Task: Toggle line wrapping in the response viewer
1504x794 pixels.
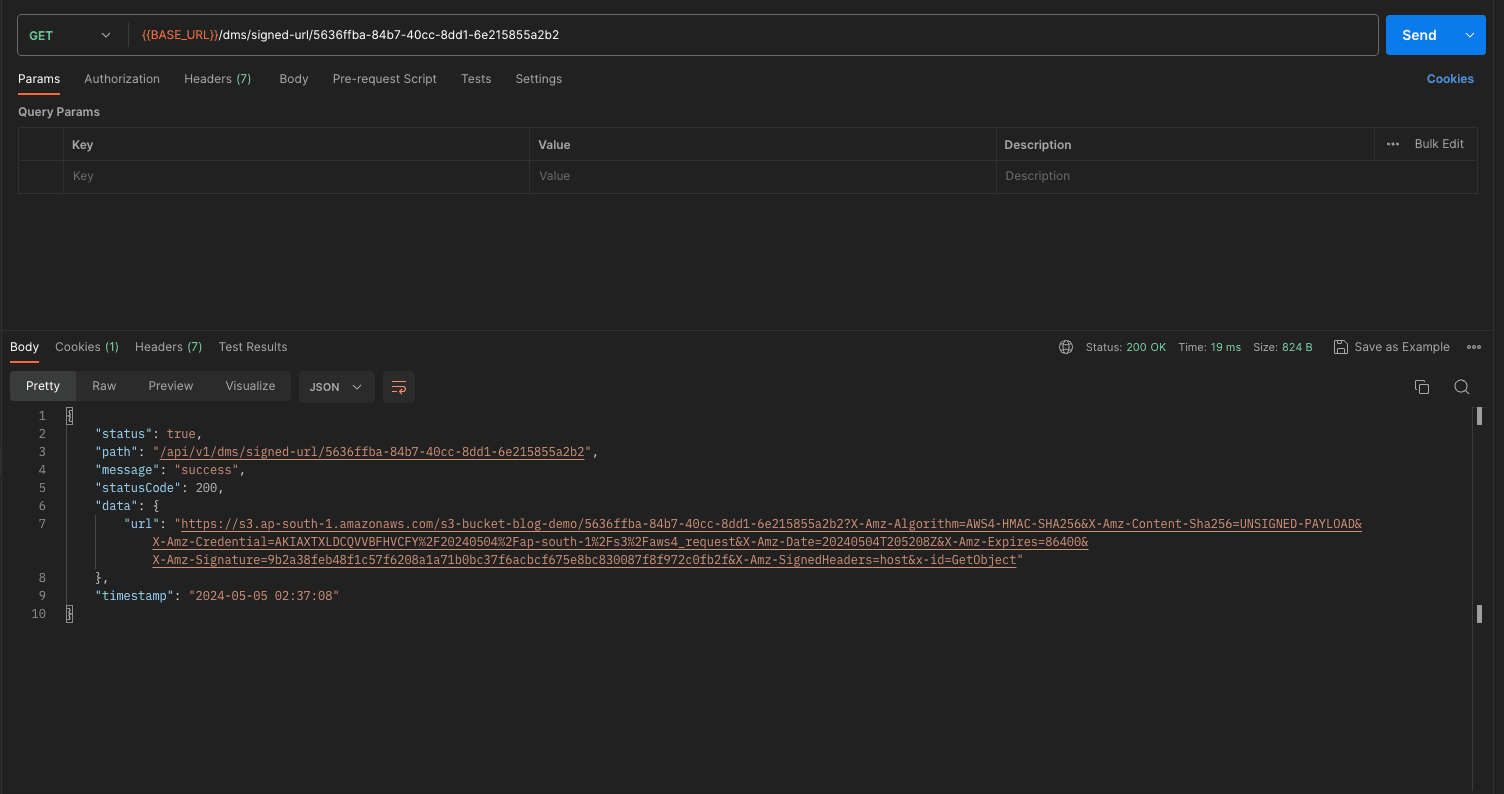Action: pyautogui.click(x=399, y=386)
